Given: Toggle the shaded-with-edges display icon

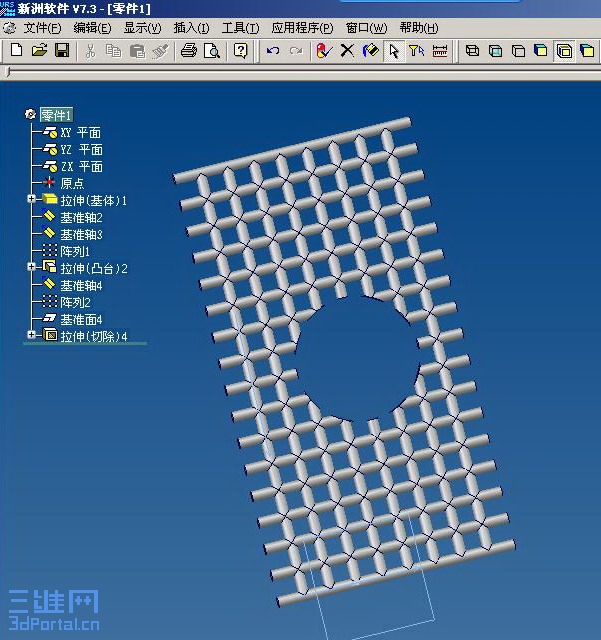Looking at the screenshot, I should point(564,51).
